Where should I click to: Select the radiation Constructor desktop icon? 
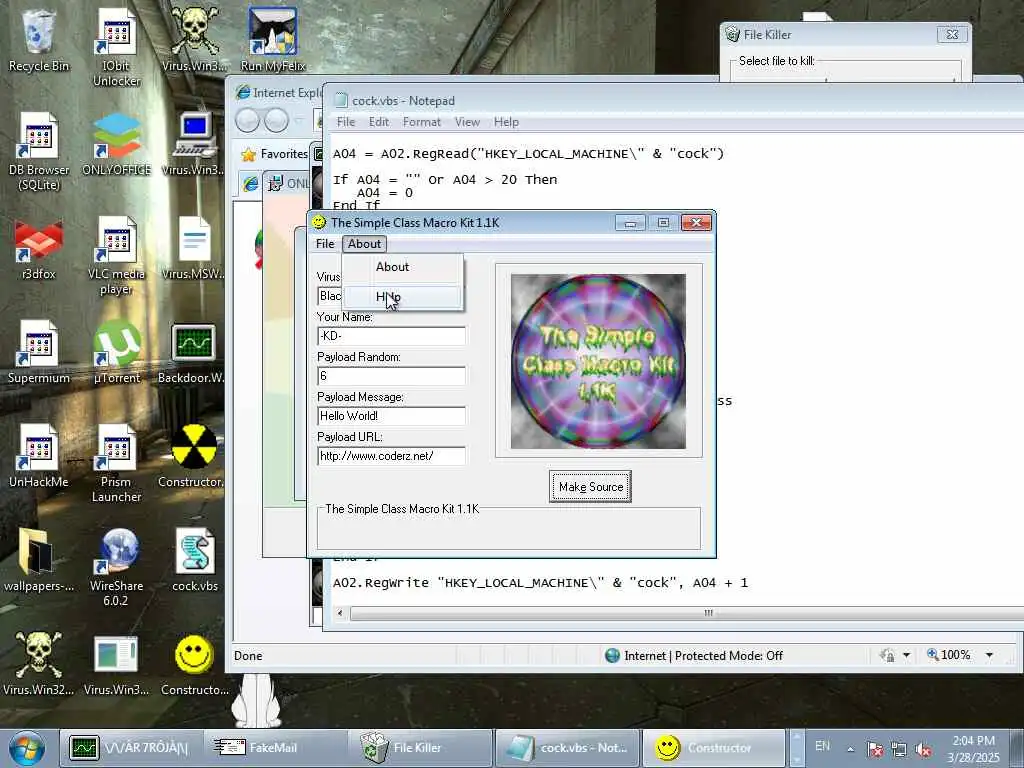192,456
